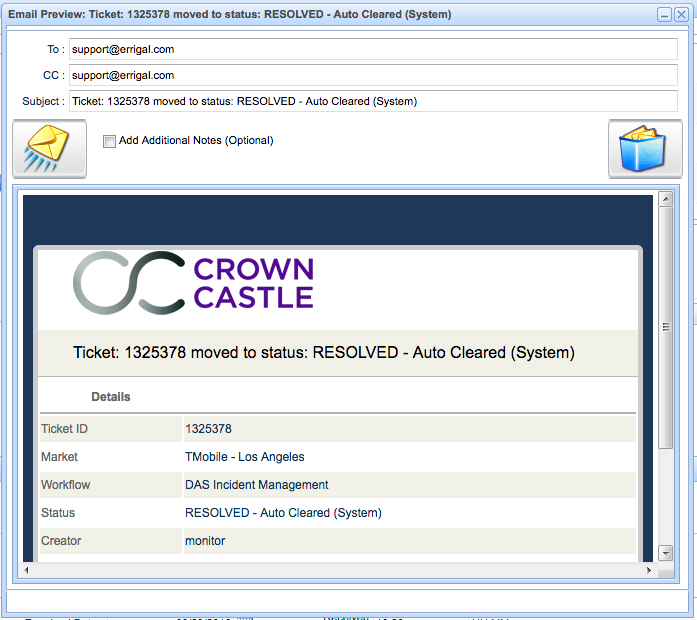The width and height of the screenshot is (697, 620).
Task: Click the Workflow value DAS Incident Management
Action: pyautogui.click(x=256, y=485)
